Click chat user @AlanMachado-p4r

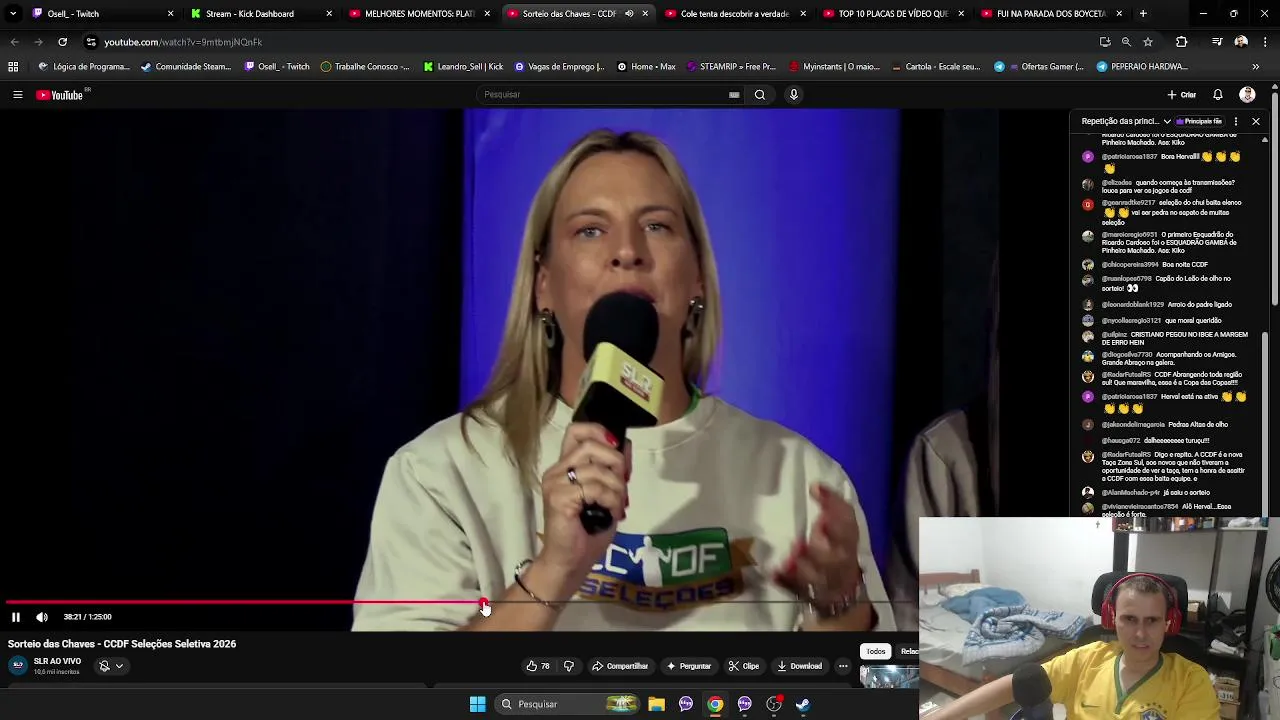(1131, 493)
